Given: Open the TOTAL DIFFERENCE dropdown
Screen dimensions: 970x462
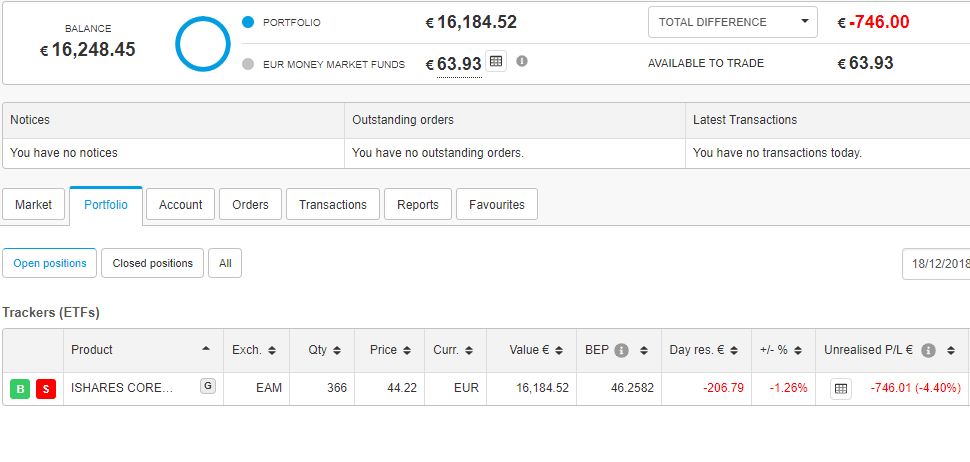Looking at the screenshot, I should point(732,22).
